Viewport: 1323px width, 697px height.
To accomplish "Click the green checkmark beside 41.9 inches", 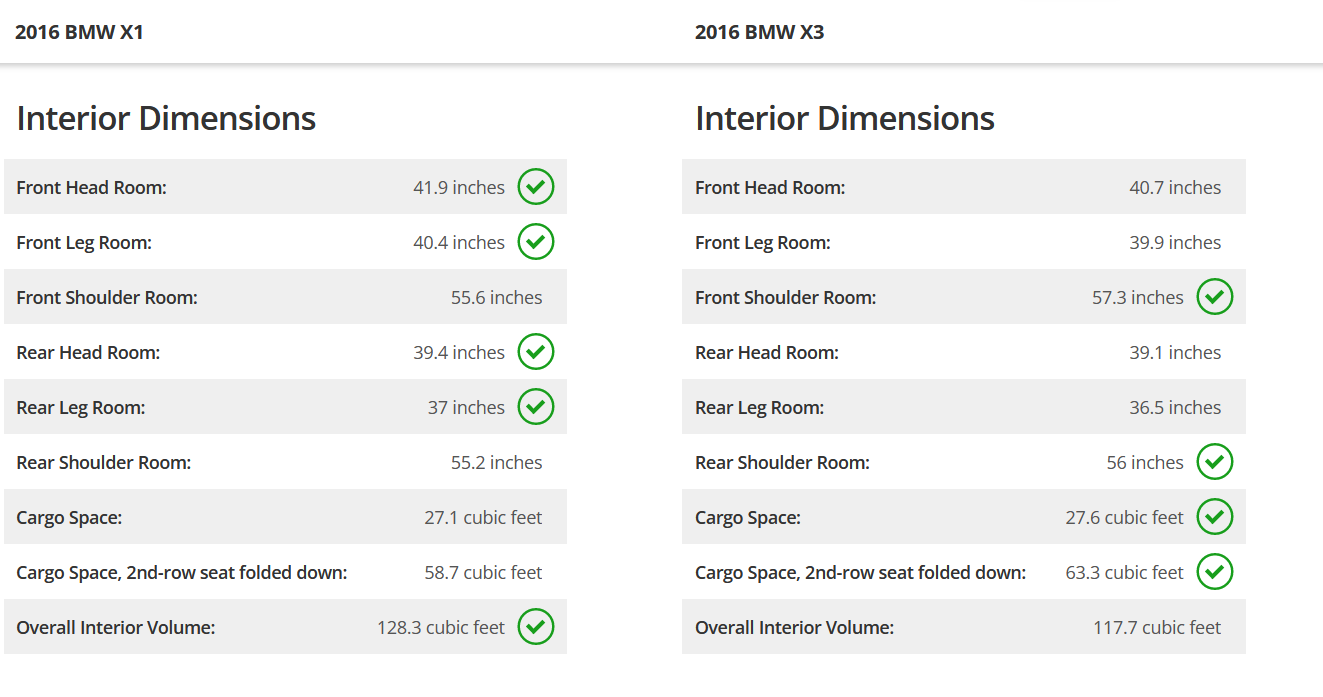I will 536,187.
